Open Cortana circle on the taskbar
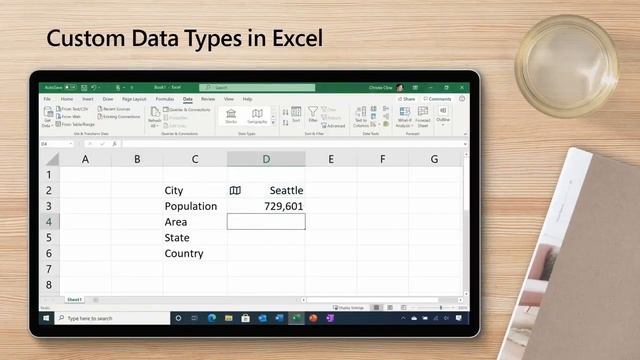The height and width of the screenshot is (360, 640). click(x=178, y=318)
